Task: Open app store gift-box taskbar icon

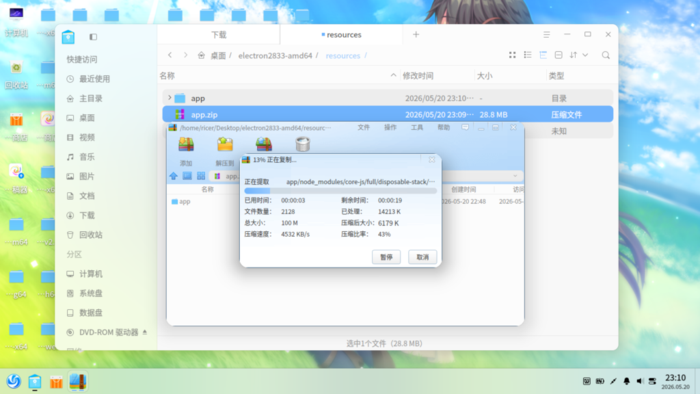Action: pos(56,382)
